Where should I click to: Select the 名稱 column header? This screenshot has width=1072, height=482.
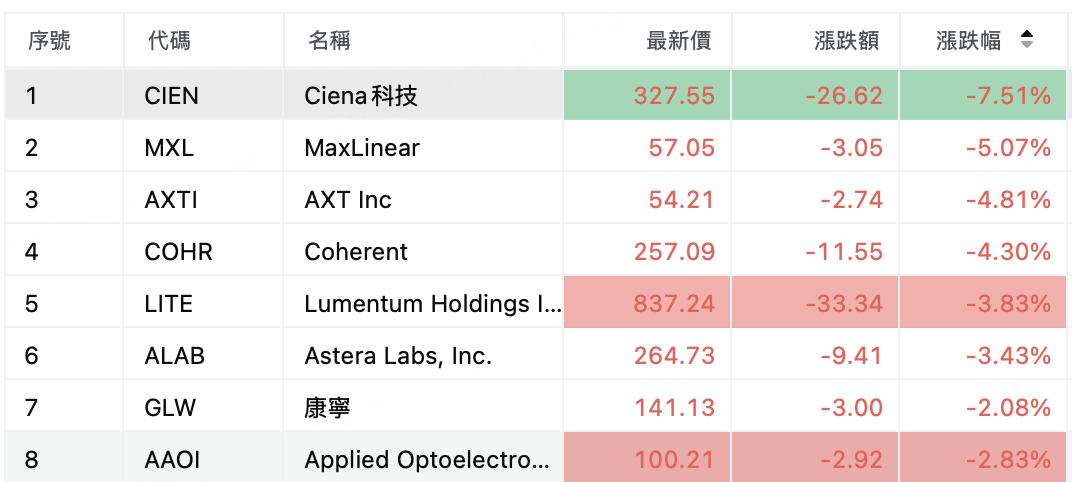coord(329,41)
